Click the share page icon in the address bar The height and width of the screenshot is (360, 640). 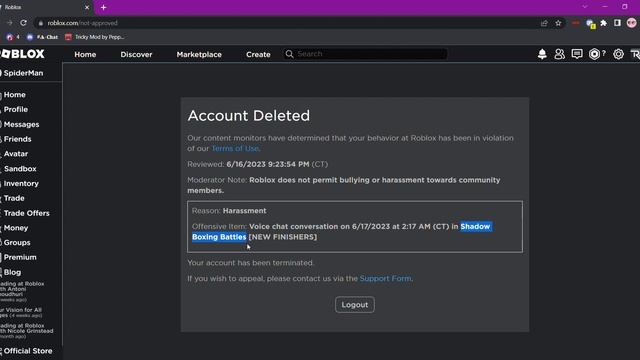coord(544,23)
